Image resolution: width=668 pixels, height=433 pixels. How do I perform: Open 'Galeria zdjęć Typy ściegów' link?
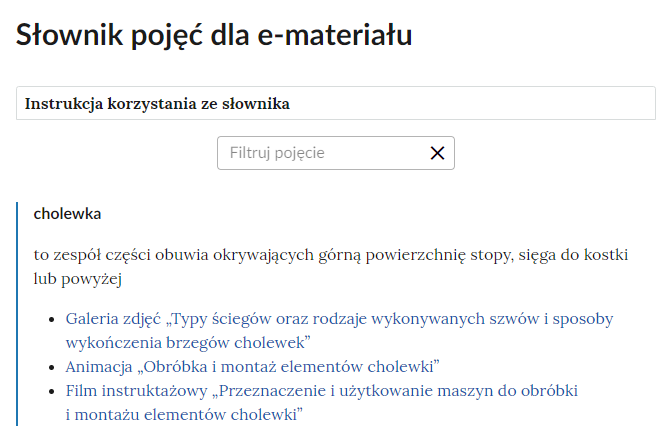tap(339, 330)
